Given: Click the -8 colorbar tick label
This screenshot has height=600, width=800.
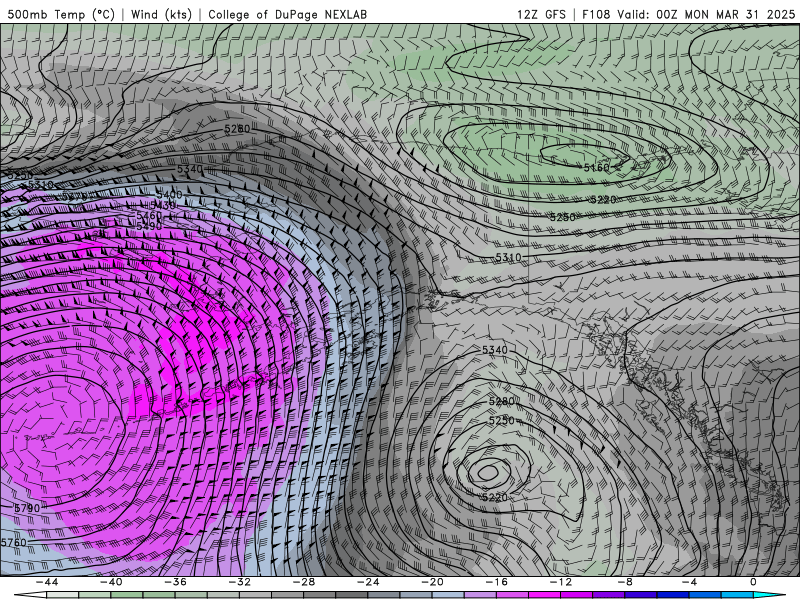Looking at the screenshot, I should click(x=626, y=582).
